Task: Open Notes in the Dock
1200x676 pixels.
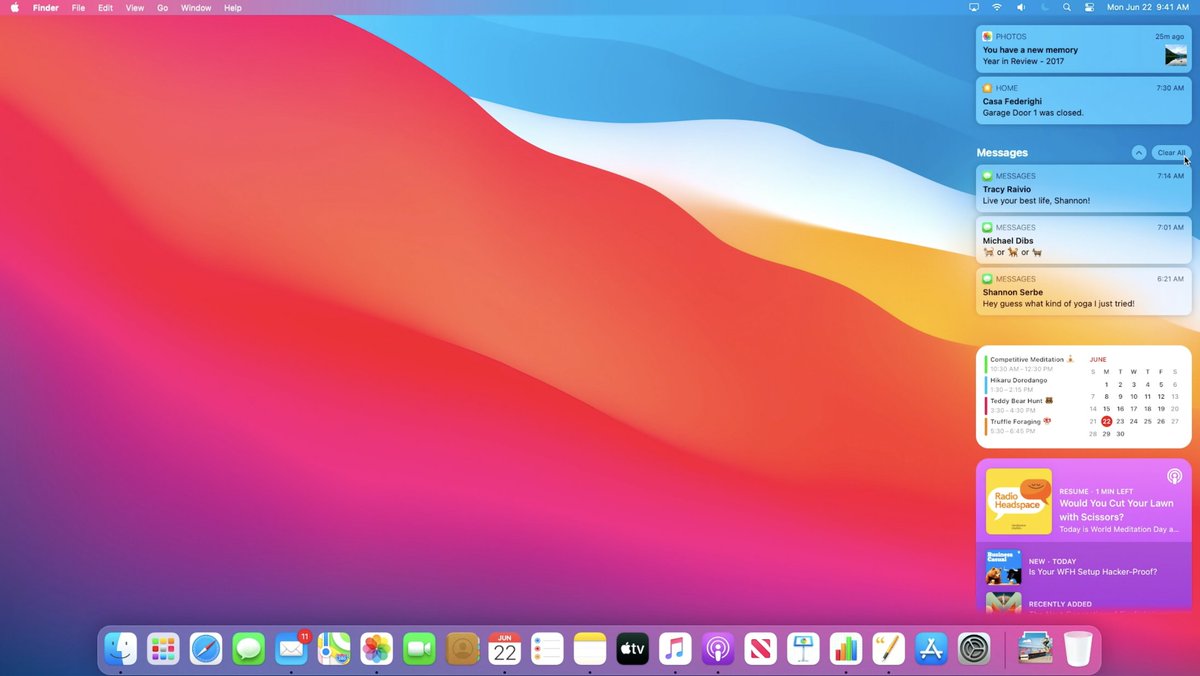Action: point(590,649)
